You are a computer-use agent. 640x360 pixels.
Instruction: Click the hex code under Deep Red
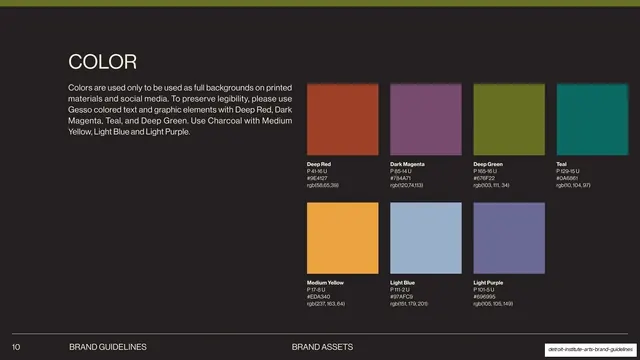317,178
